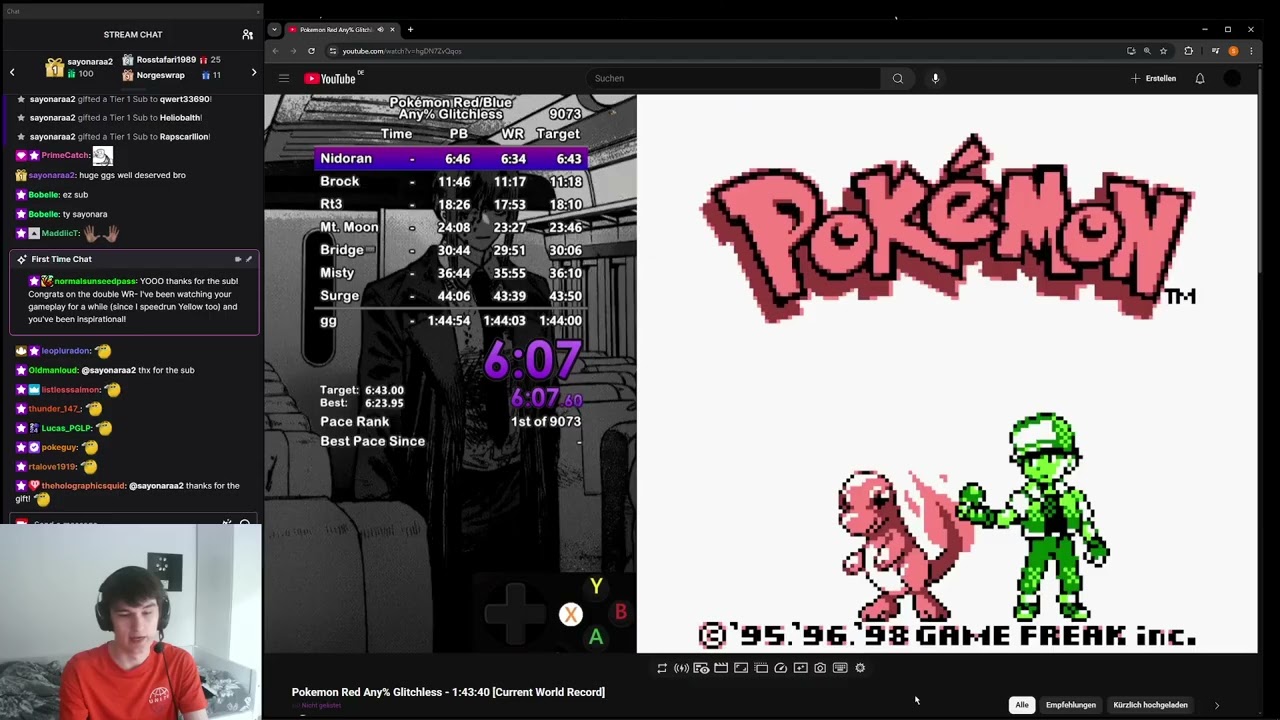
Task: Click the Pokemon video player area
Action: 761,374
